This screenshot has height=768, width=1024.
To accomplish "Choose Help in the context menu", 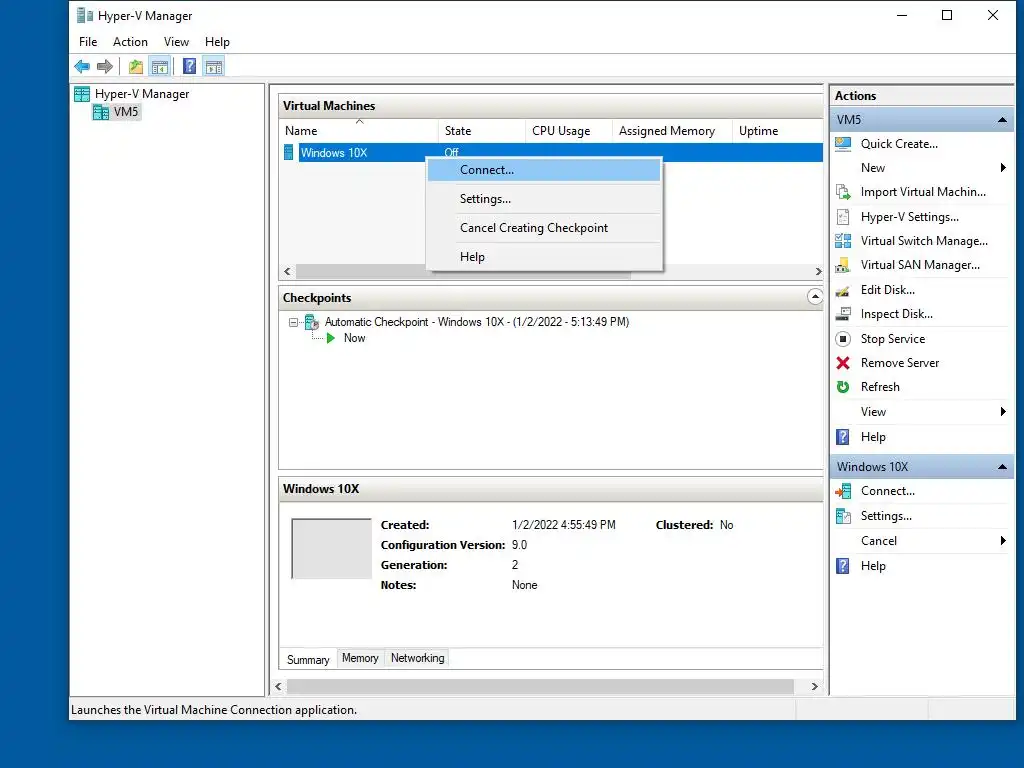I will click(x=544, y=257).
